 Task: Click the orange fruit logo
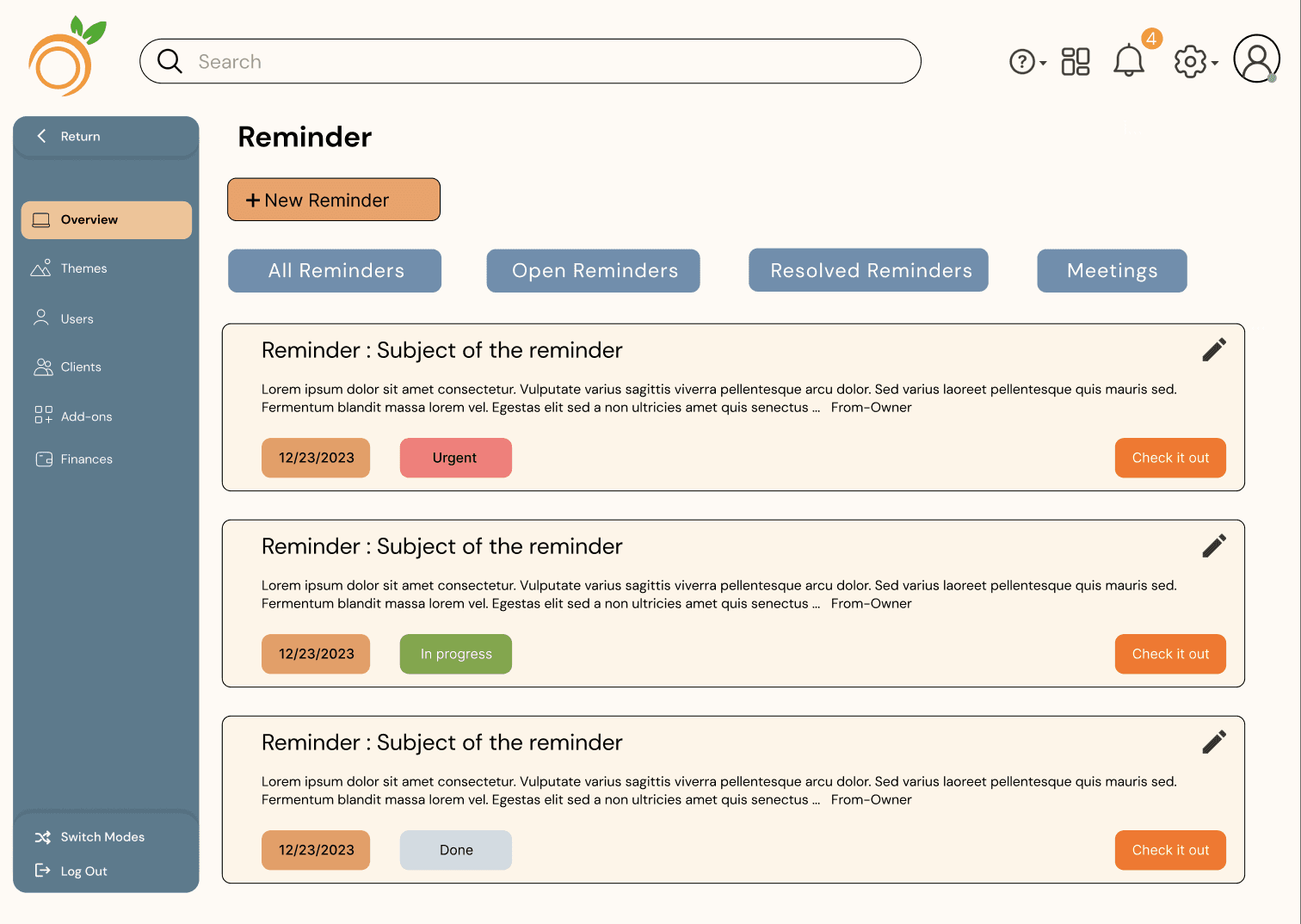click(x=67, y=56)
